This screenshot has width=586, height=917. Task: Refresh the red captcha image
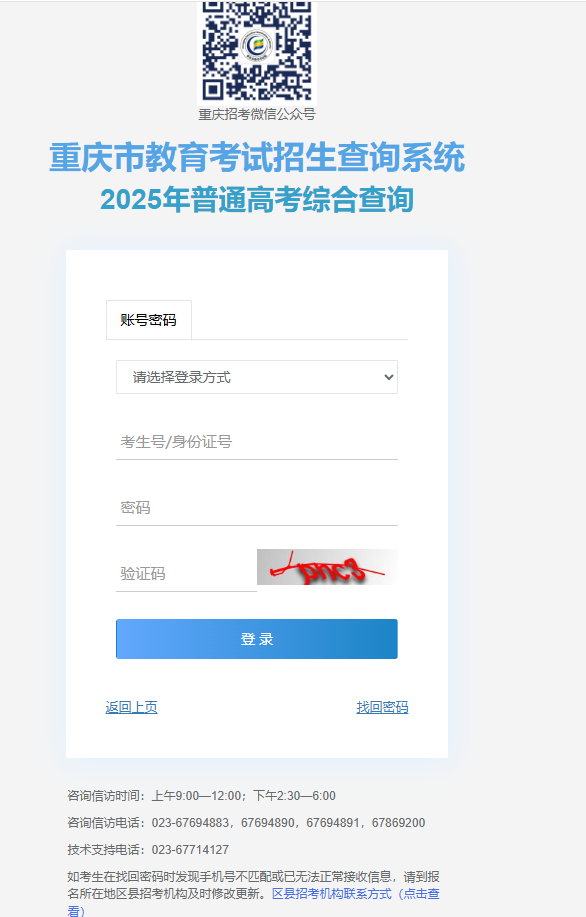327,567
